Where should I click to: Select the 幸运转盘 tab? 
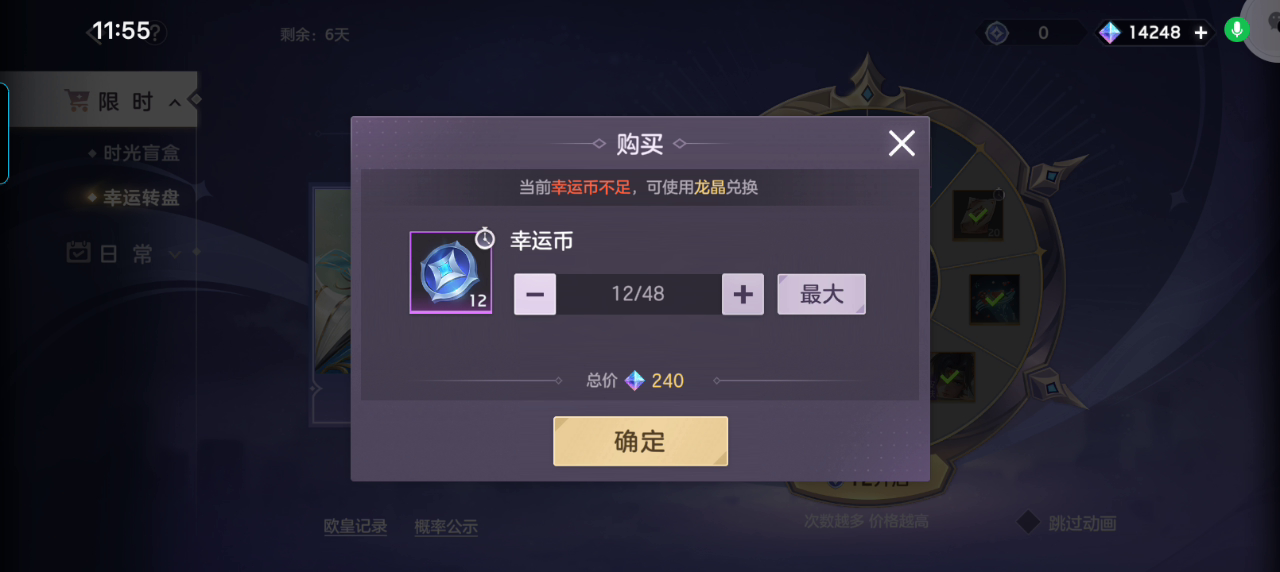[x=141, y=198]
